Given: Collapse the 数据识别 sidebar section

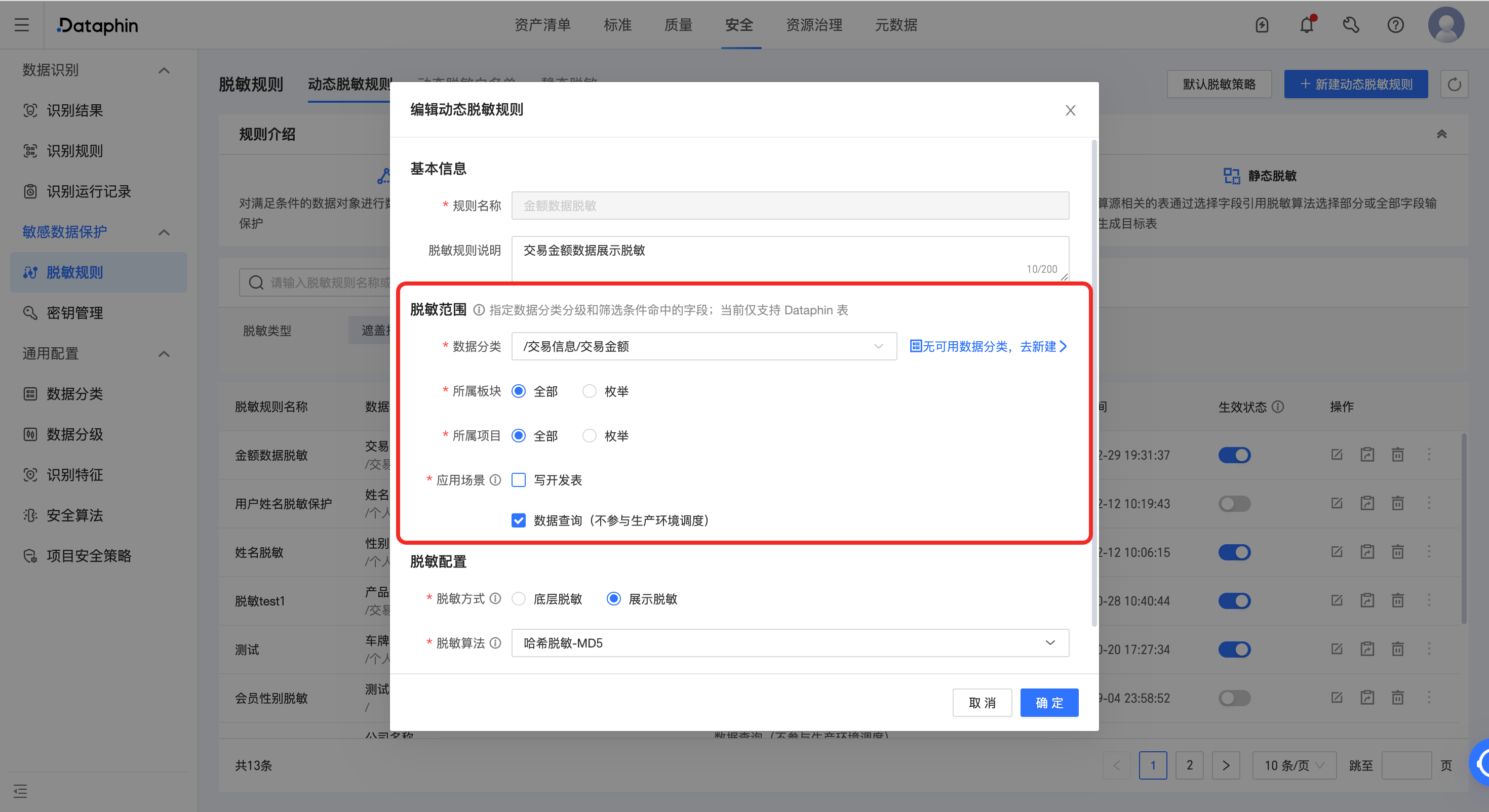Looking at the screenshot, I should [164, 70].
